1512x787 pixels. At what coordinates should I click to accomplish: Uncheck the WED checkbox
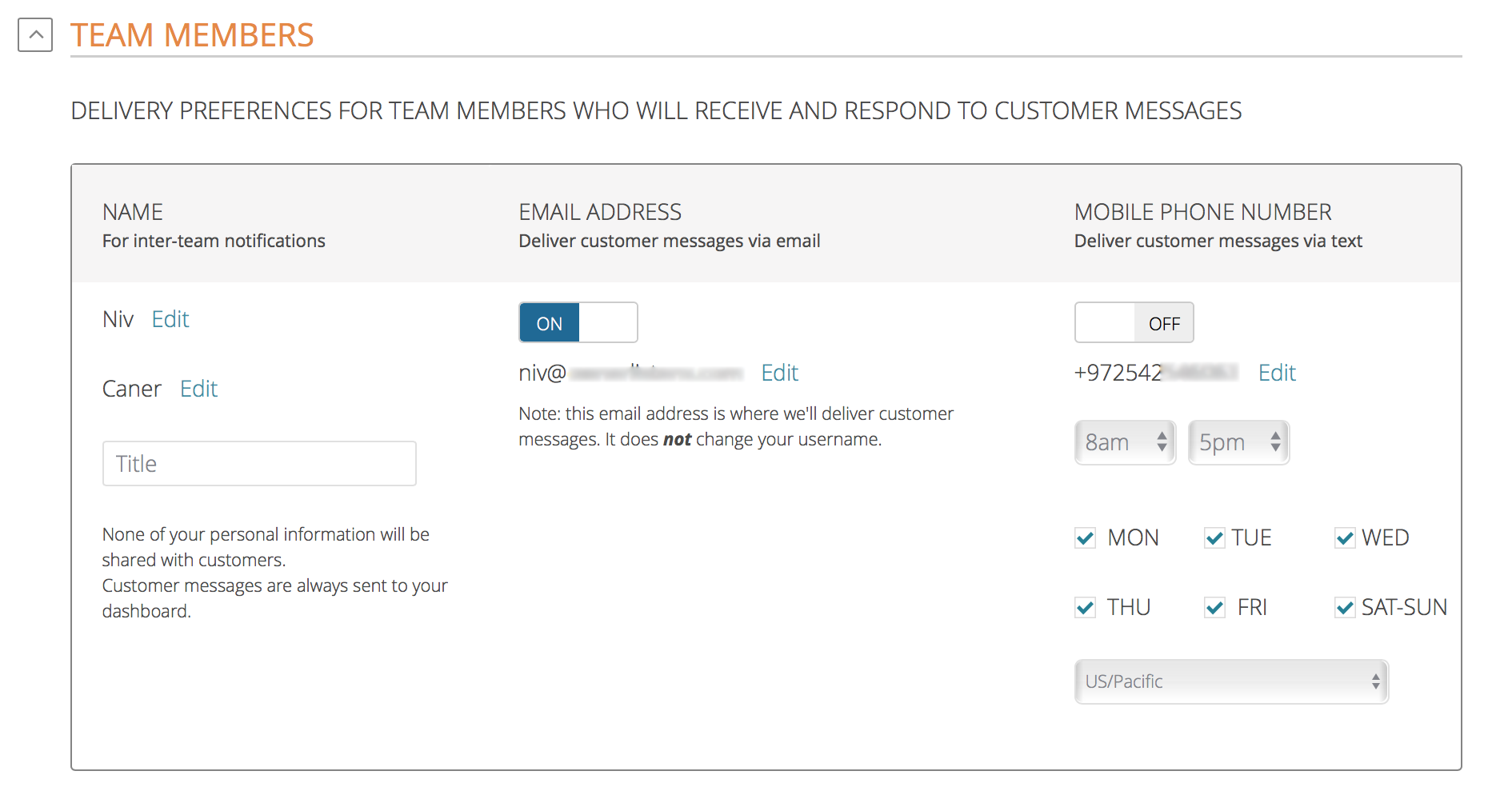pos(1345,538)
